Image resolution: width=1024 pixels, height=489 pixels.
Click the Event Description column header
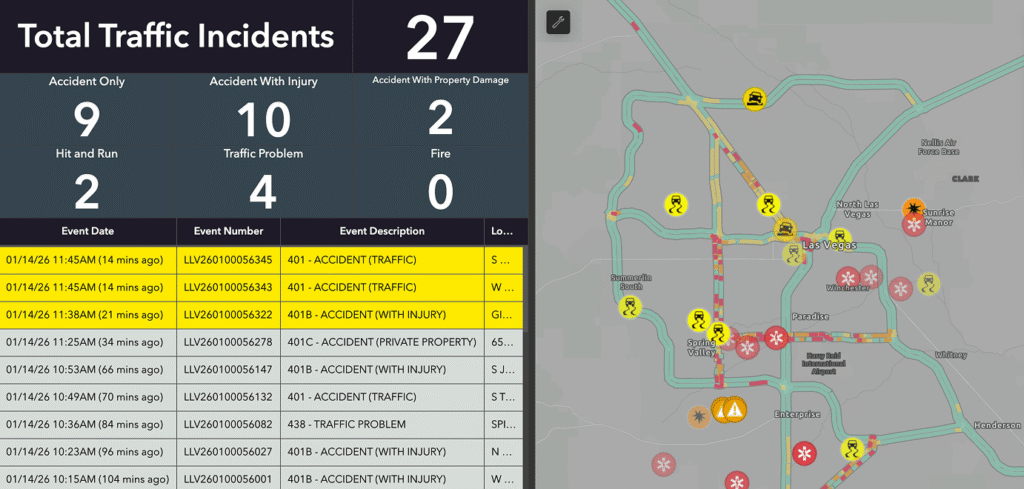(x=382, y=231)
